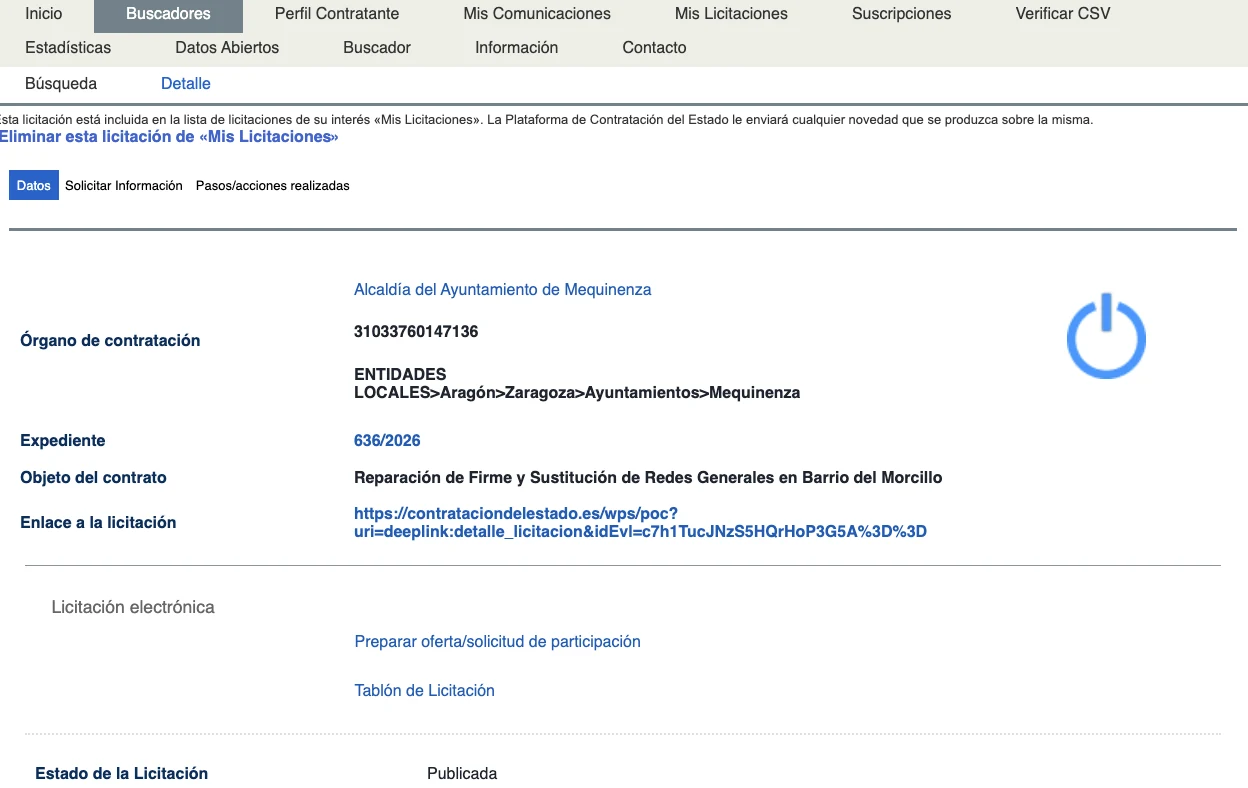
Task: Go to Suscripciones
Action: coord(901,14)
